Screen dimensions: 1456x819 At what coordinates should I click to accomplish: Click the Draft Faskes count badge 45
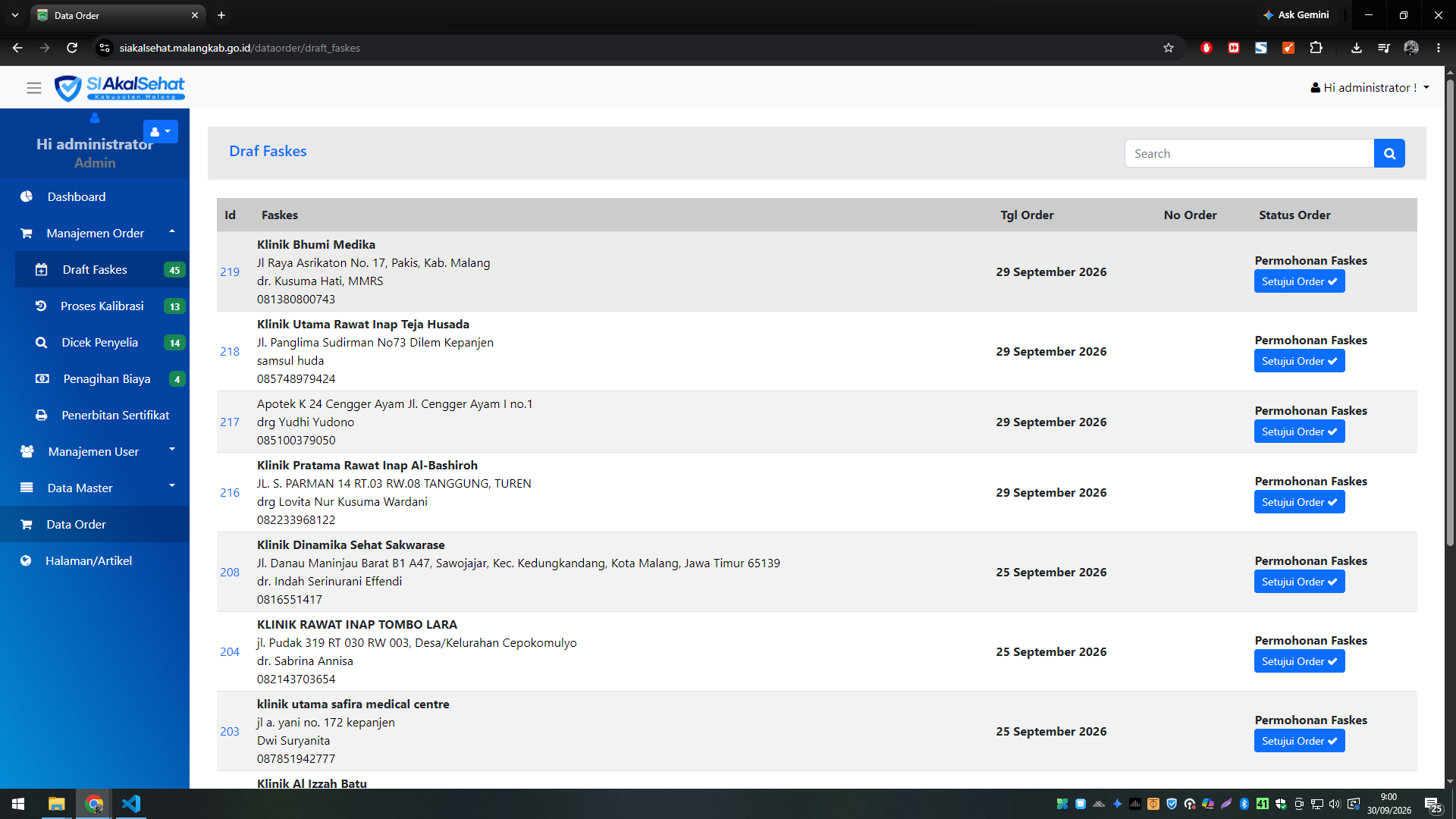[x=174, y=270]
